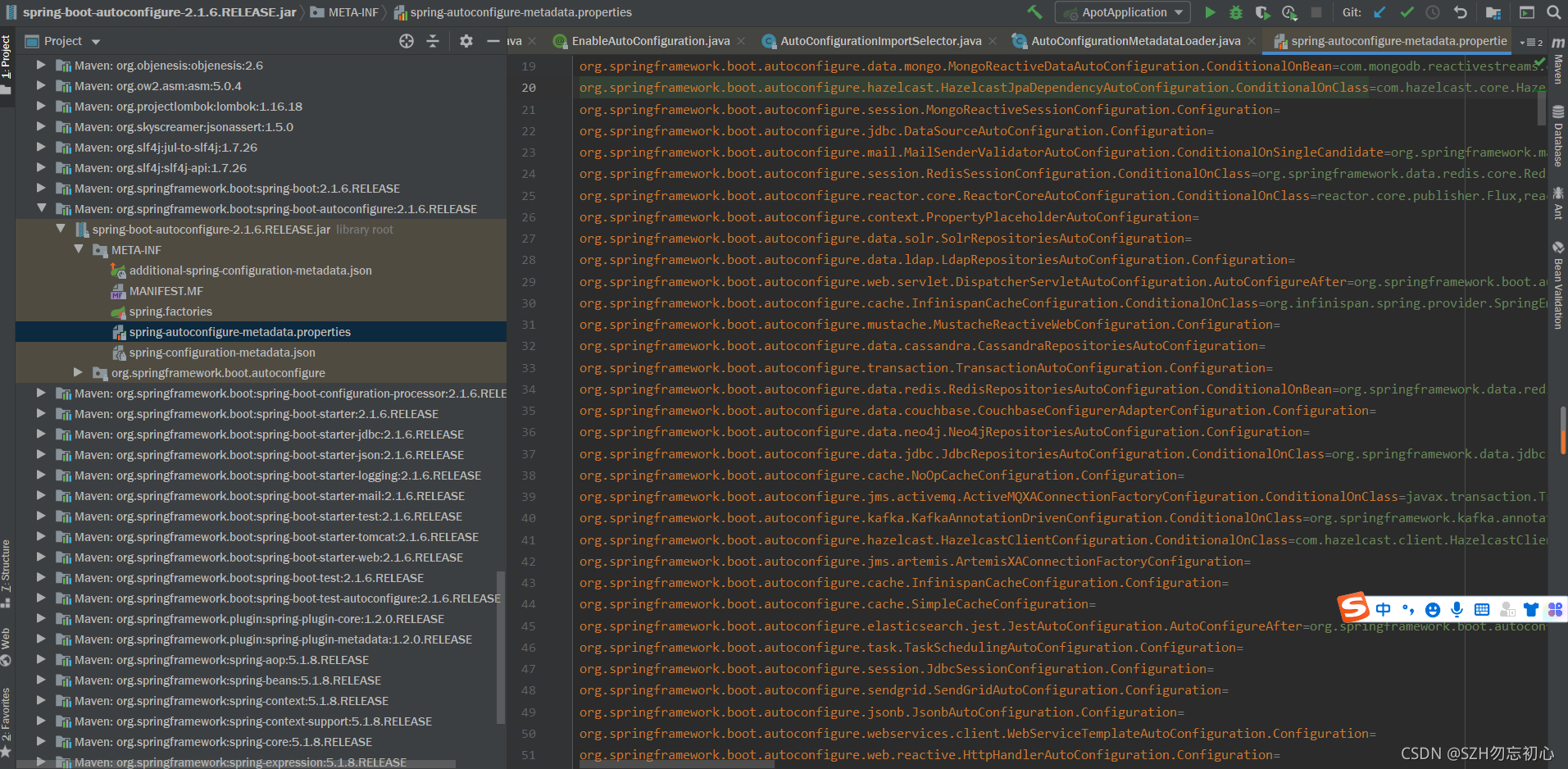Collapse the META-INF folder
The image size is (1568, 769).
(x=79, y=249)
